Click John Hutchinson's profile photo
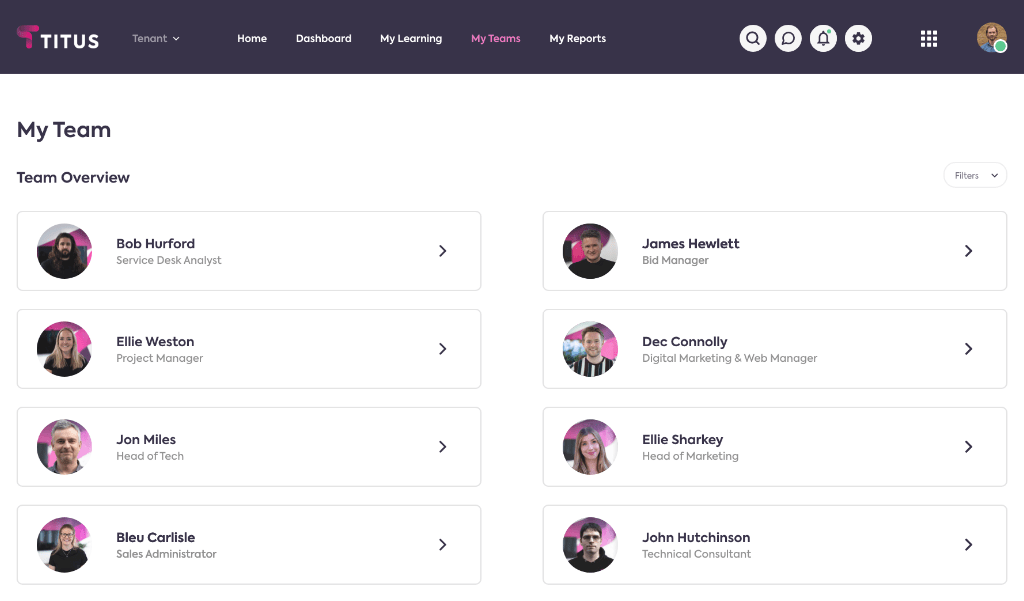The width and height of the screenshot is (1024, 601). tap(590, 545)
